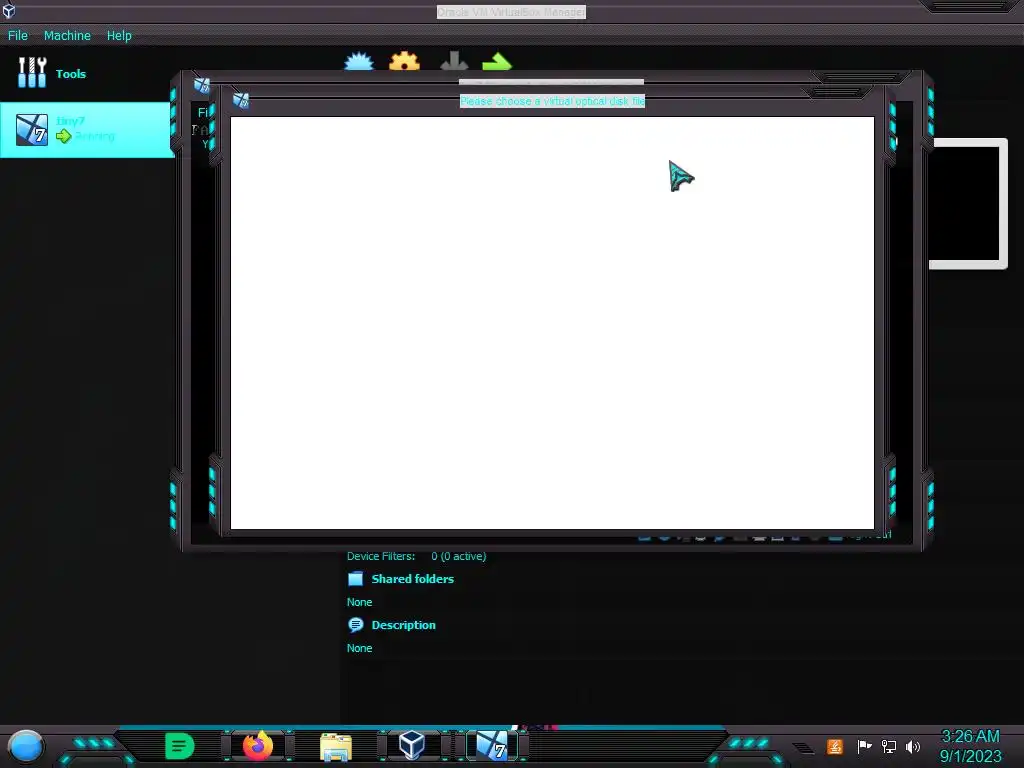Open the Machine menu
Viewport: 1024px width, 768px height.
(67, 35)
